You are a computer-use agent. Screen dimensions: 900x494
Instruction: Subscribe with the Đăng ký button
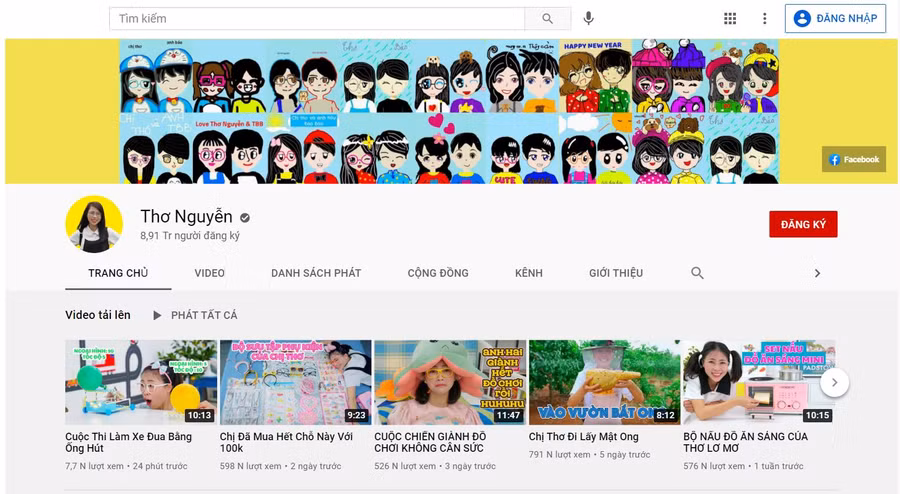803,224
